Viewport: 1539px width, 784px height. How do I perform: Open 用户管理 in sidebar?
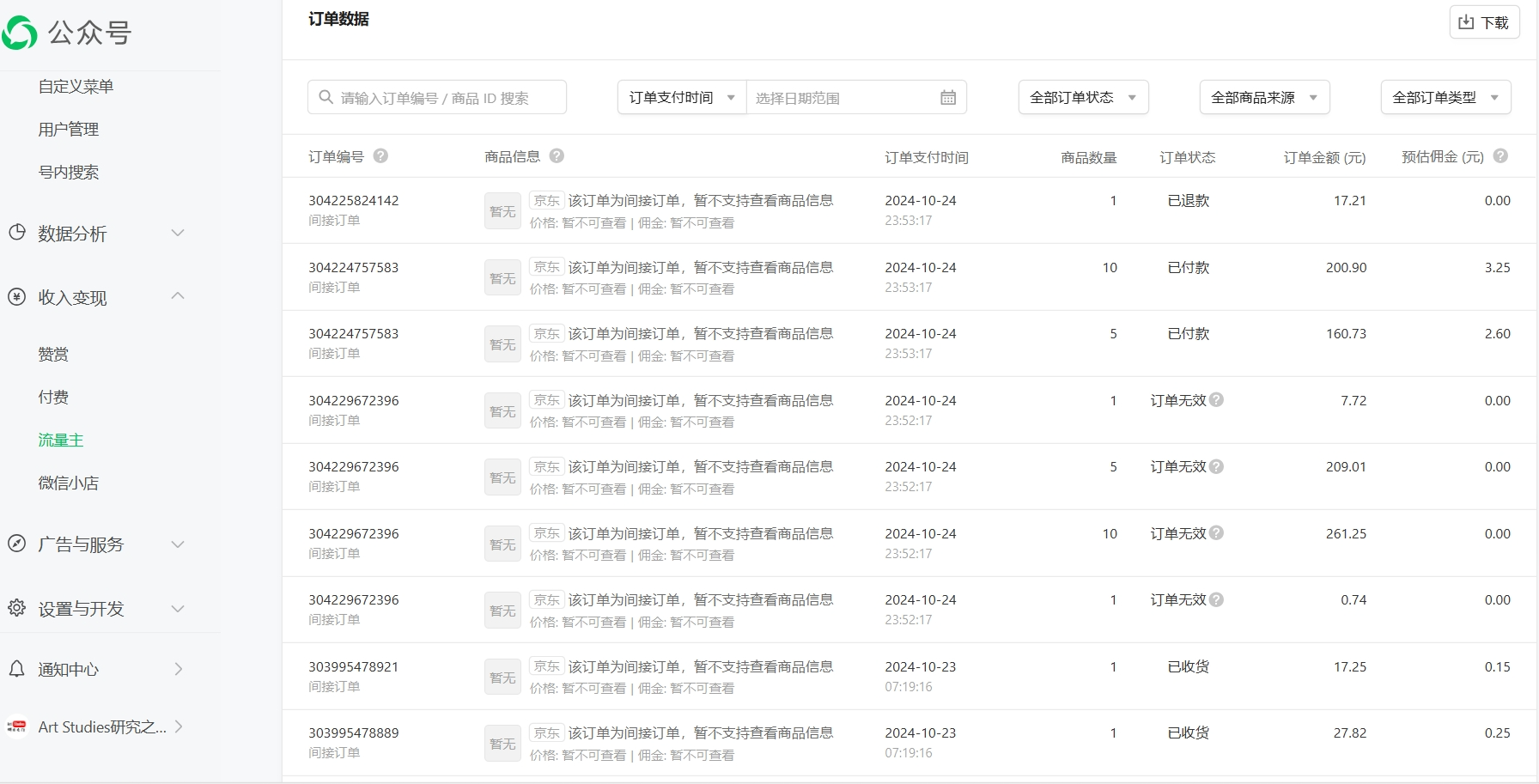coord(68,129)
